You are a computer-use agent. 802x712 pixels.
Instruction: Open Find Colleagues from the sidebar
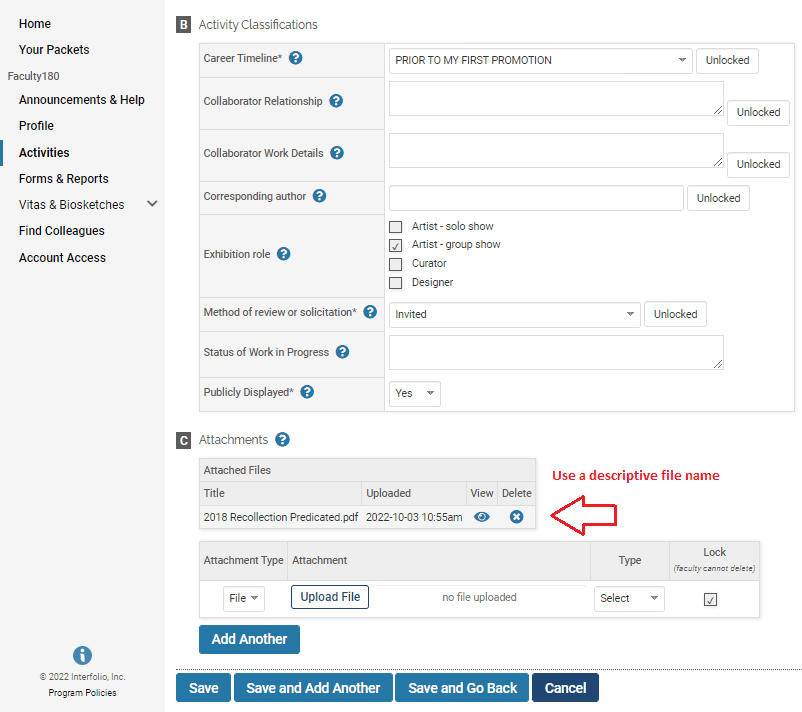tap(61, 231)
